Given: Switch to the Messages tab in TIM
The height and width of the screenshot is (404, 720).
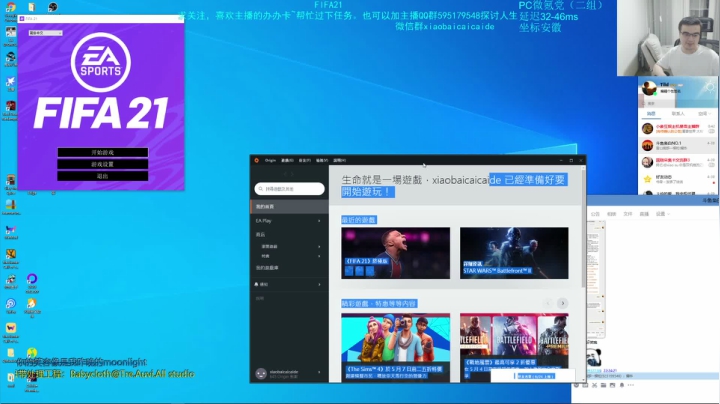Looking at the screenshot, I should coord(651,113).
